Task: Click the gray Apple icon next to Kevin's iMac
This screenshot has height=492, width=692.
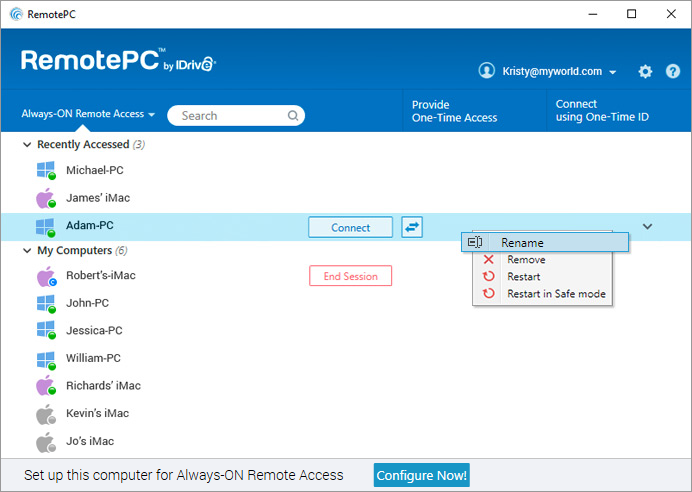Action: pyautogui.click(x=46, y=414)
